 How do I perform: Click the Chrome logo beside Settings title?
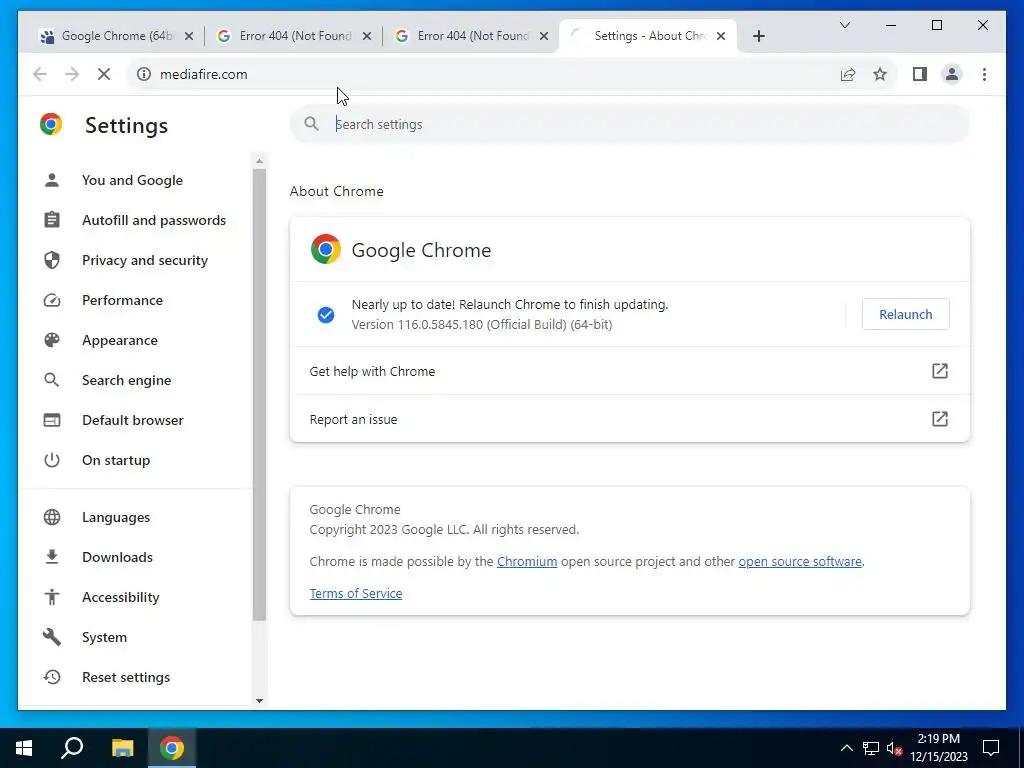[51, 124]
